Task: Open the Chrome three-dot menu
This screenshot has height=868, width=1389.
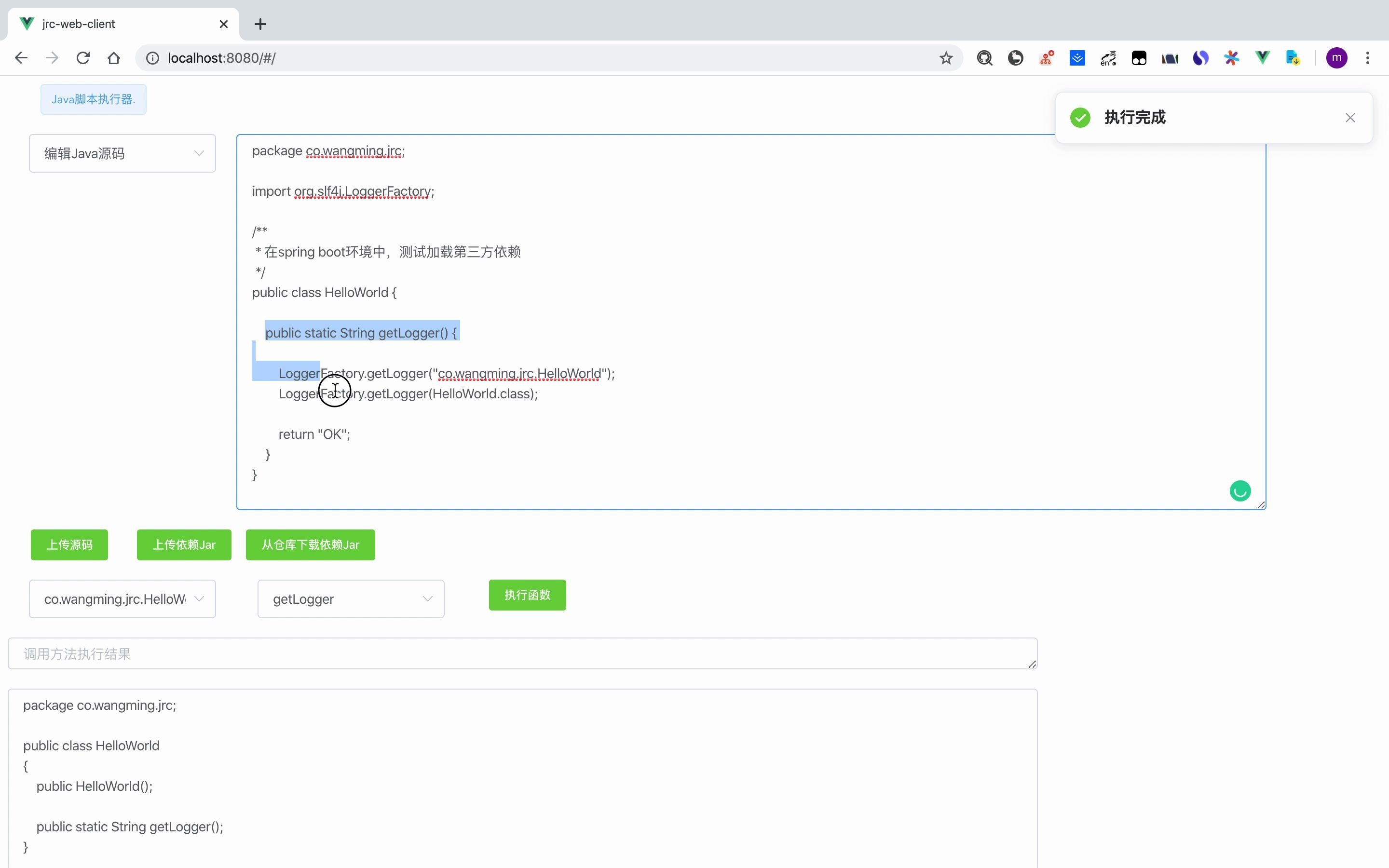Action: [1368, 58]
